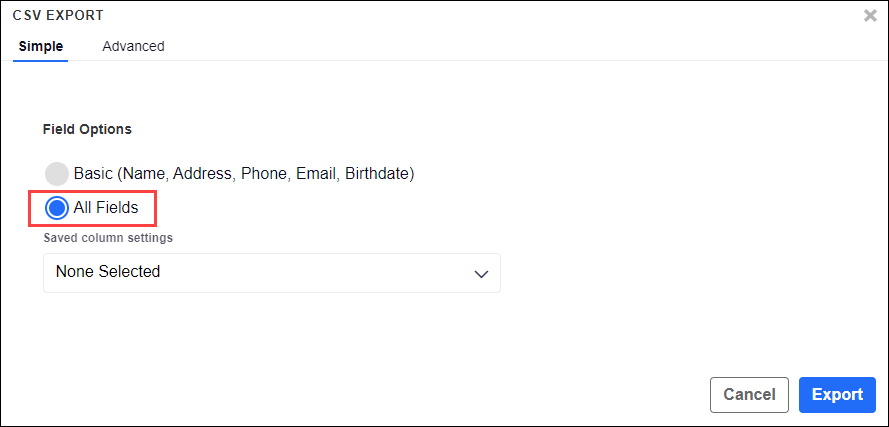This screenshot has height=427, width=889.
Task: Dismiss dialog using the top-right X icon
Action: point(870,16)
